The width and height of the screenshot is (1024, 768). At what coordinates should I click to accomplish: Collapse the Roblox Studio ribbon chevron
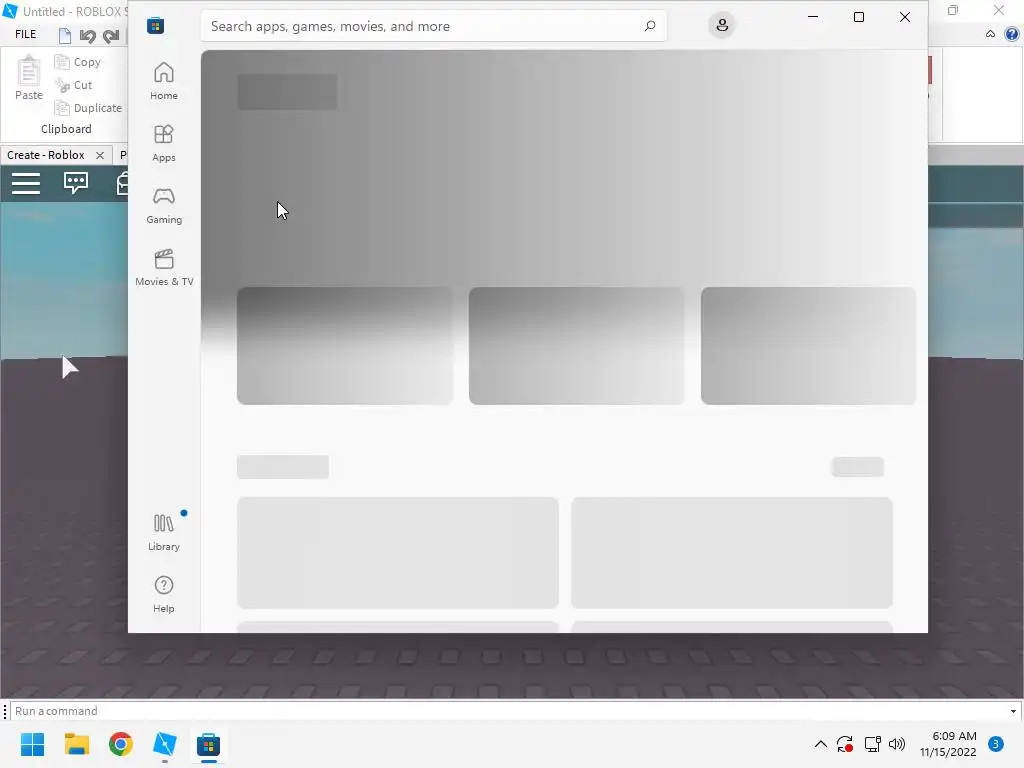coord(991,34)
